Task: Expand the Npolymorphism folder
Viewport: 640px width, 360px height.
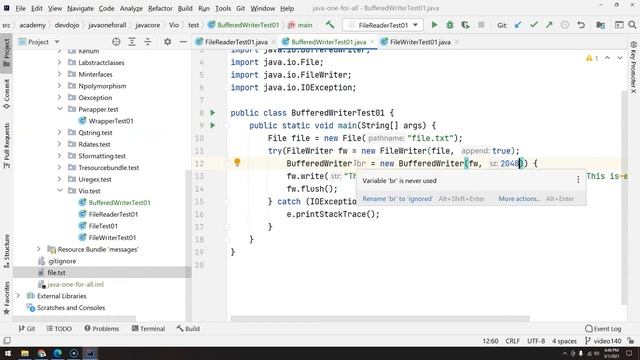Action: [60, 86]
